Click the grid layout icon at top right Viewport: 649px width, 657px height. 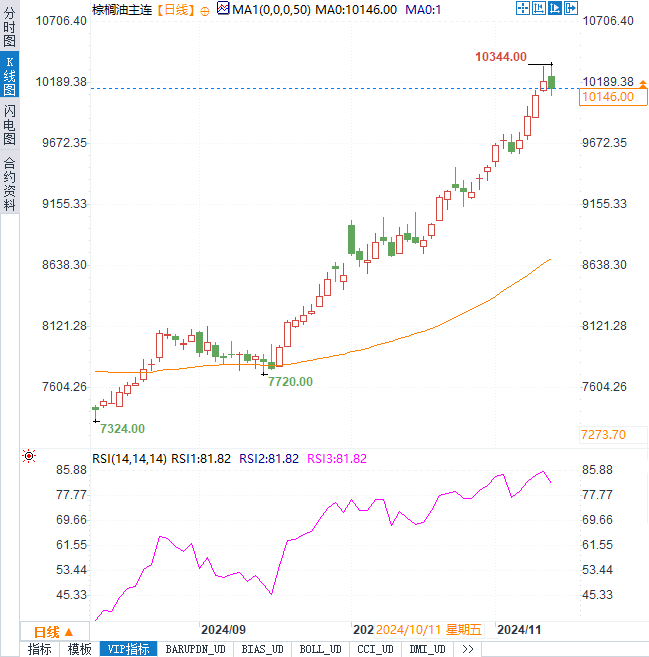[x=571, y=8]
